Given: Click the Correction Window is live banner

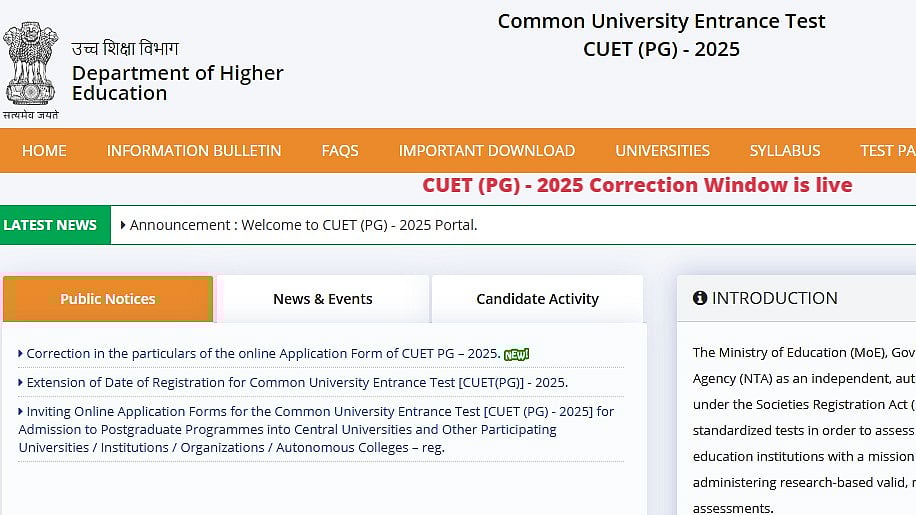Looking at the screenshot, I should click(637, 185).
